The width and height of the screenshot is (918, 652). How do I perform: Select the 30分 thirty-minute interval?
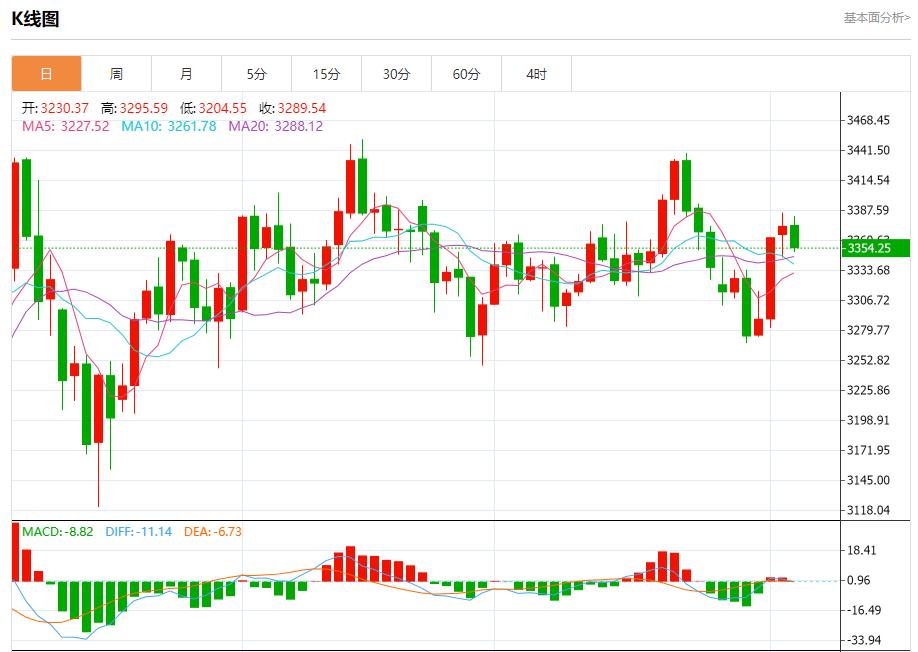pos(397,73)
